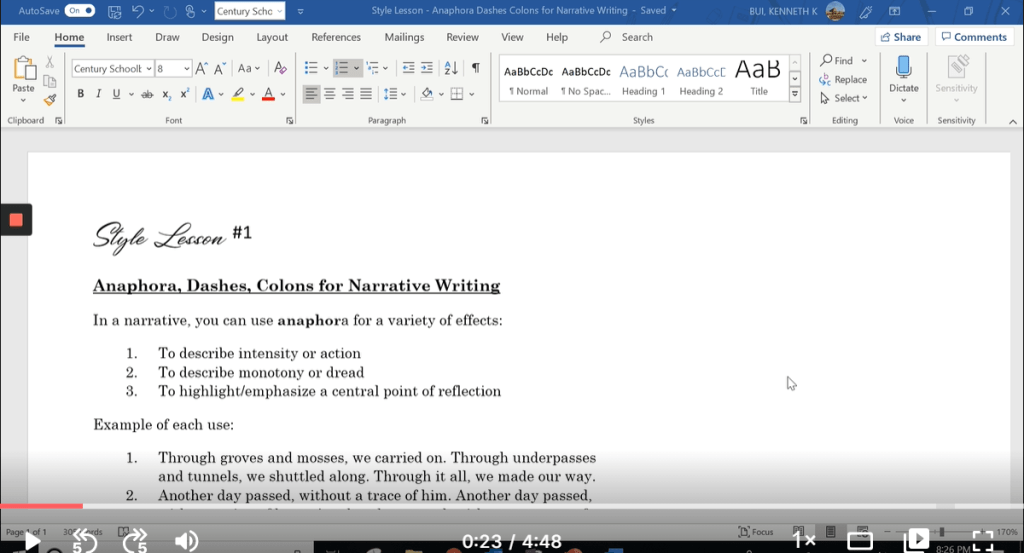
Task: Toggle the Show/Hide paragraph marks icon
Action: pyautogui.click(x=475, y=68)
